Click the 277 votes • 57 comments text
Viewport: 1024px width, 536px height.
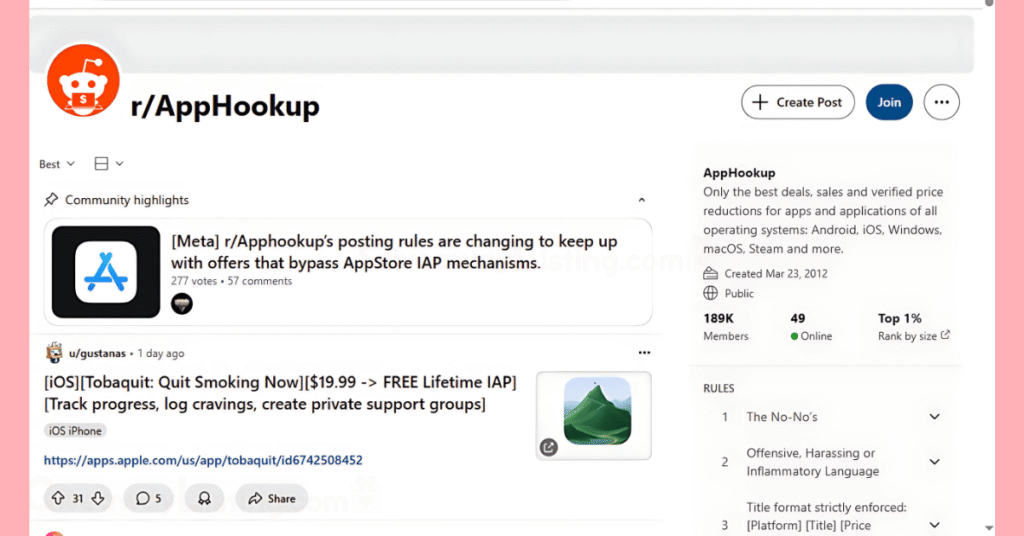[x=231, y=281]
